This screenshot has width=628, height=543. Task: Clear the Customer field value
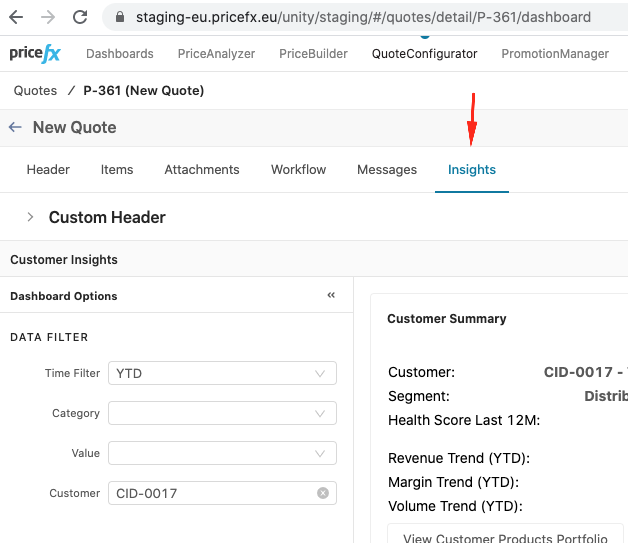click(323, 493)
